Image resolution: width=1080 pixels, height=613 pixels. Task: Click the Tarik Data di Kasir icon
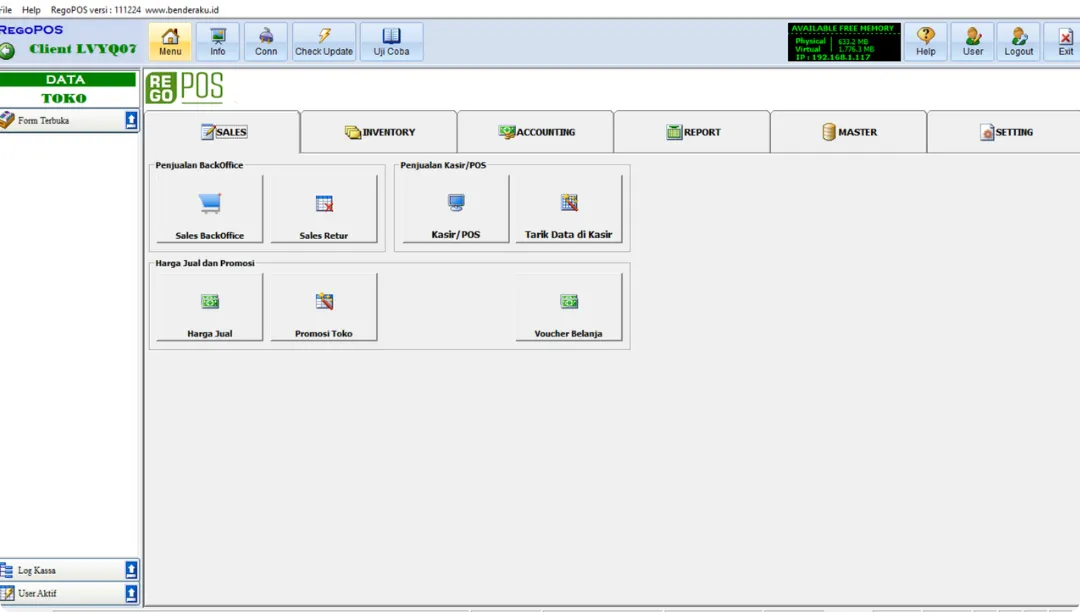tap(569, 209)
